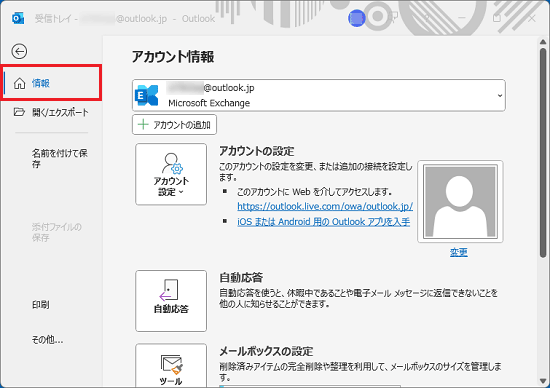
Task: Expand the account selection dropdown
Action: (x=500, y=95)
